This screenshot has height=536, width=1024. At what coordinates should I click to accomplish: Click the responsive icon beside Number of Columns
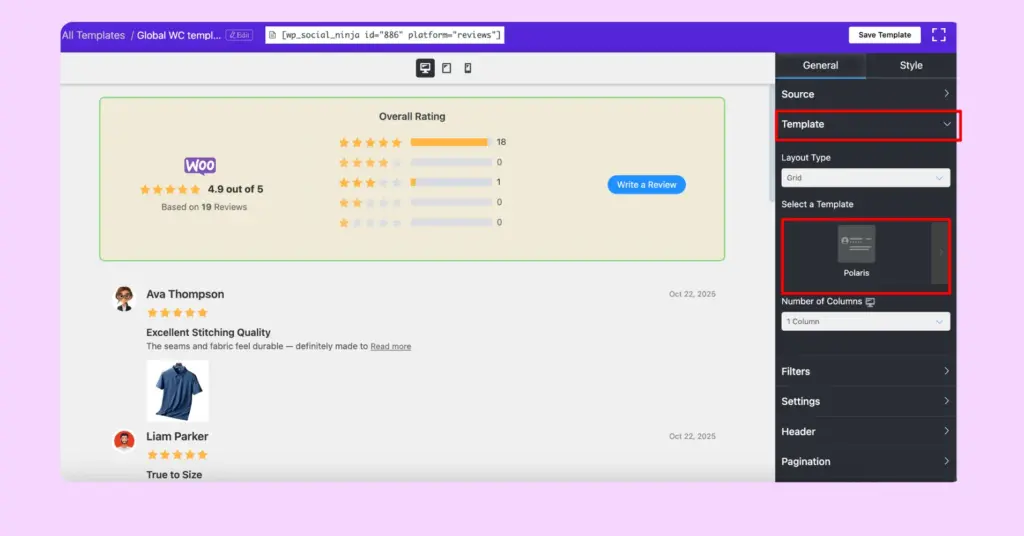(x=870, y=302)
